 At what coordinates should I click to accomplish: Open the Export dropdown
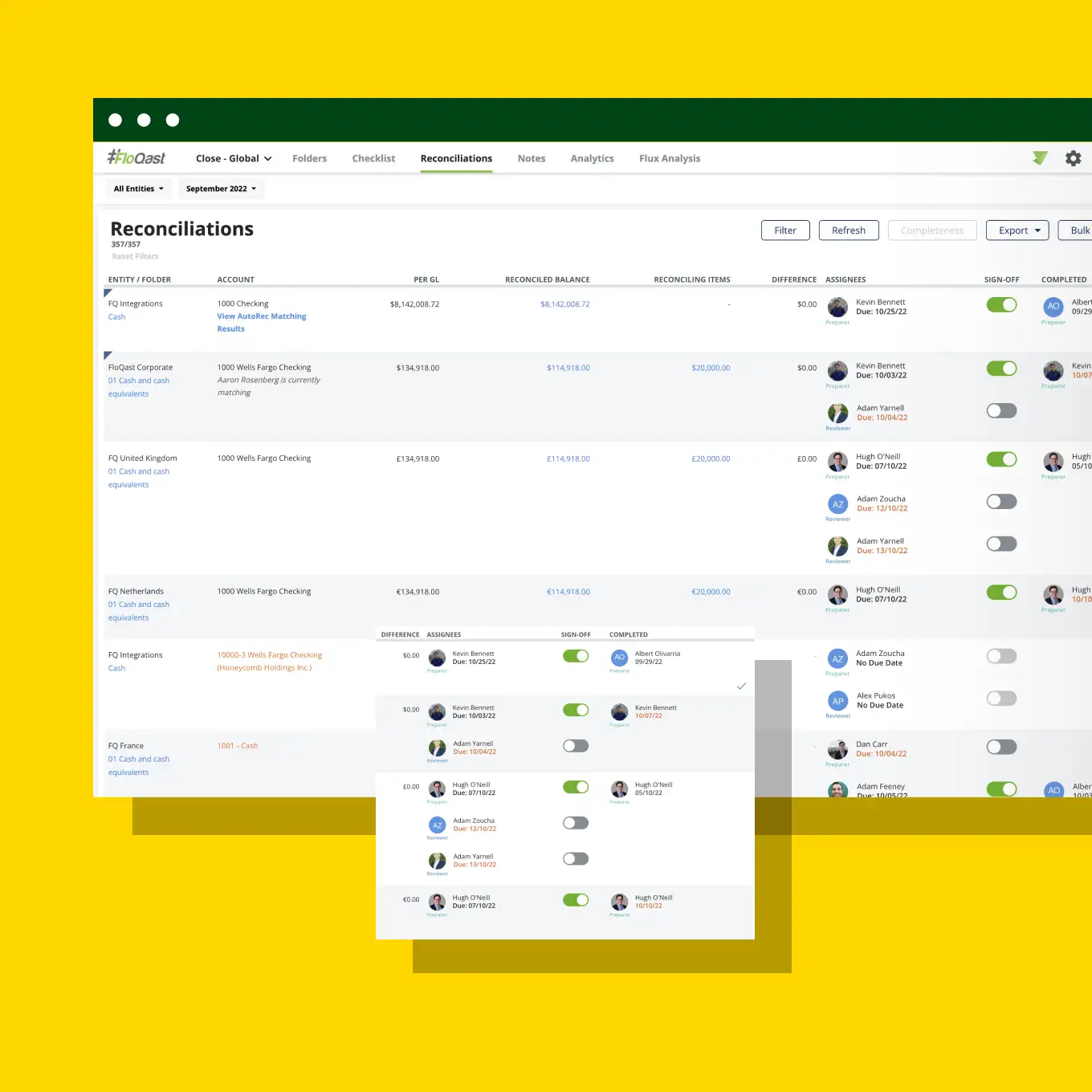1017,230
